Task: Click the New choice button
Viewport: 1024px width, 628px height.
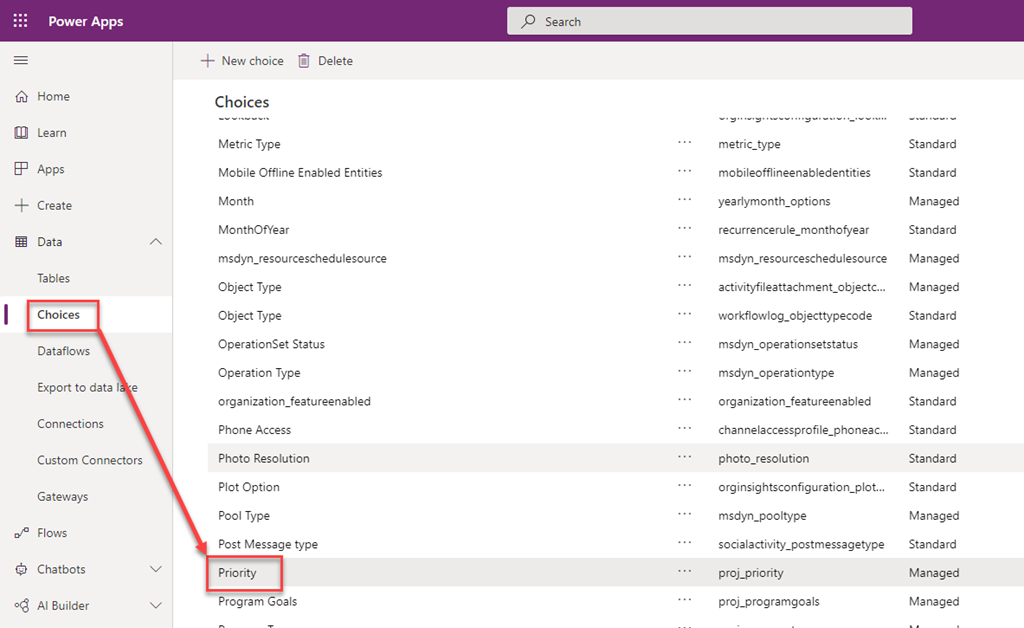Action: click(x=243, y=61)
